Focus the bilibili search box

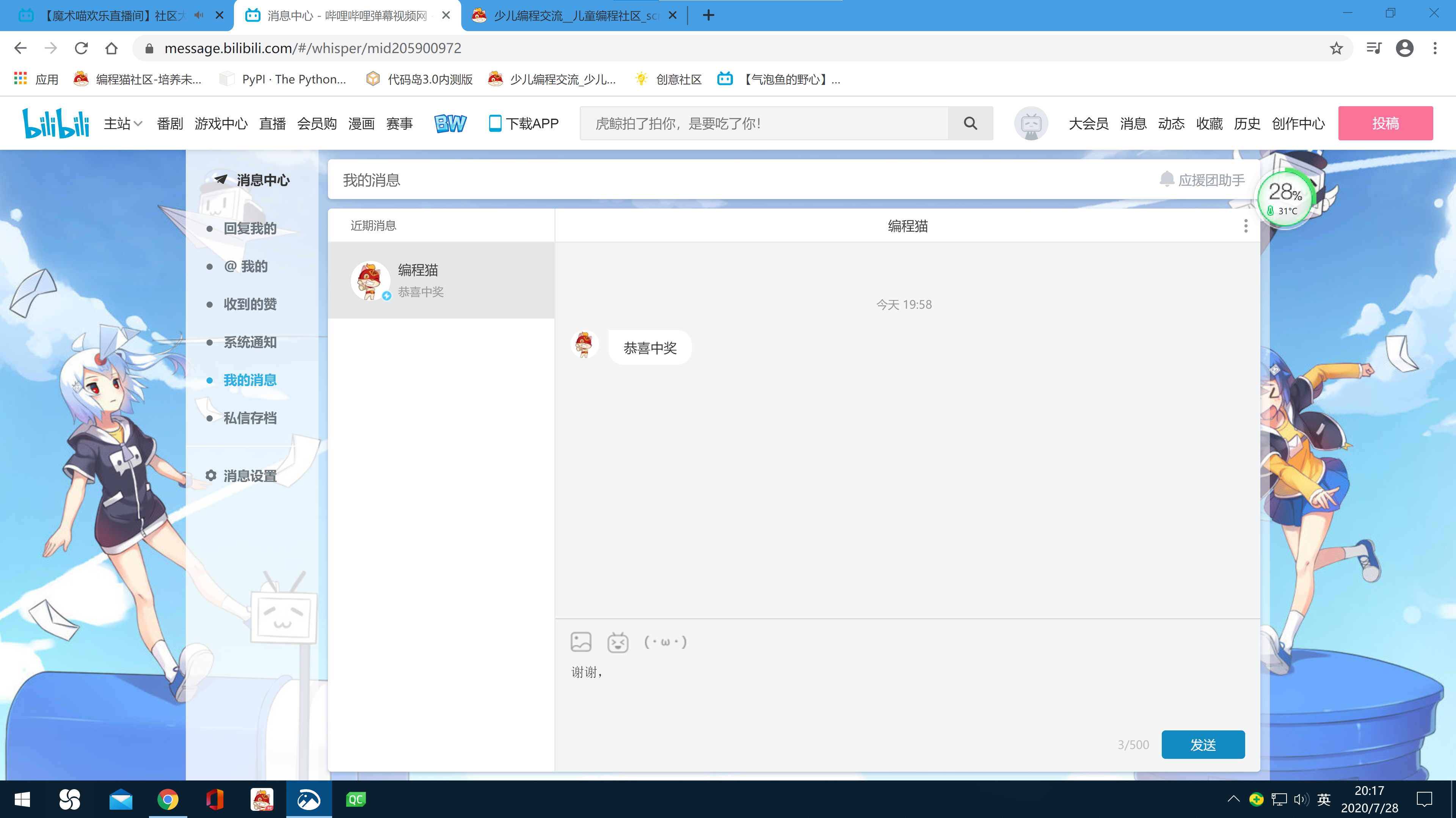tap(764, 123)
